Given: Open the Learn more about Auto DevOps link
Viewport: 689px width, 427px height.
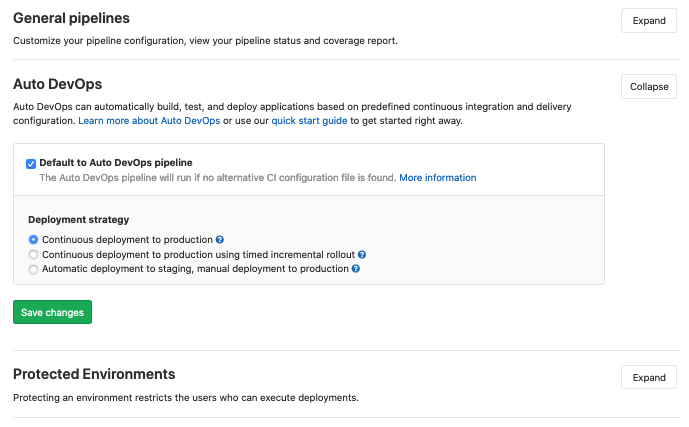Looking at the screenshot, I should [x=150, y=120].
